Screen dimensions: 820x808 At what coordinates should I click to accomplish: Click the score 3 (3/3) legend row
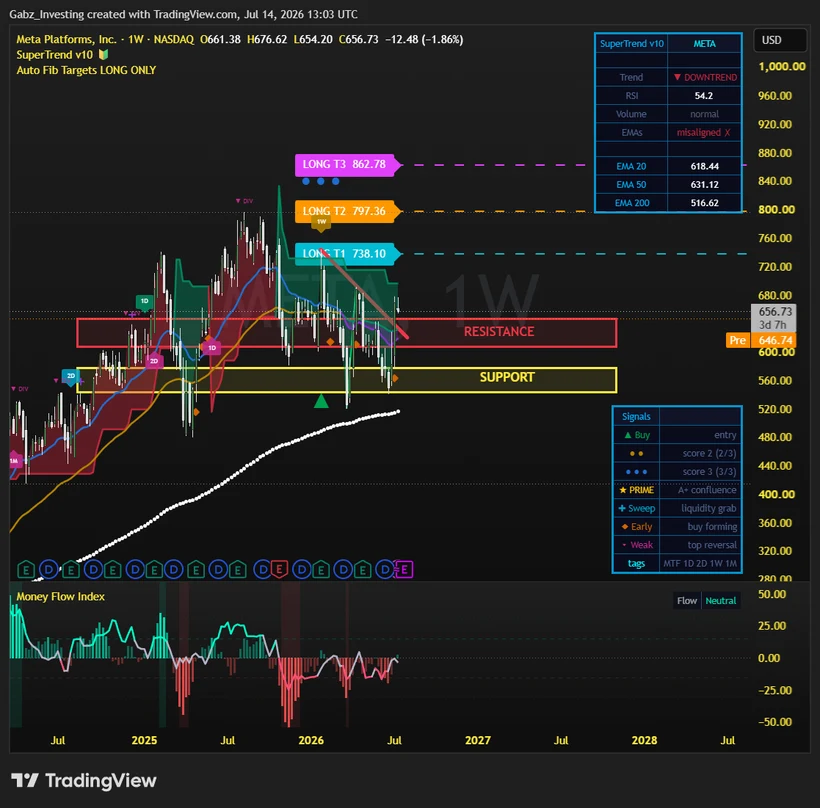pyautogui.click(x=677, y=472)
